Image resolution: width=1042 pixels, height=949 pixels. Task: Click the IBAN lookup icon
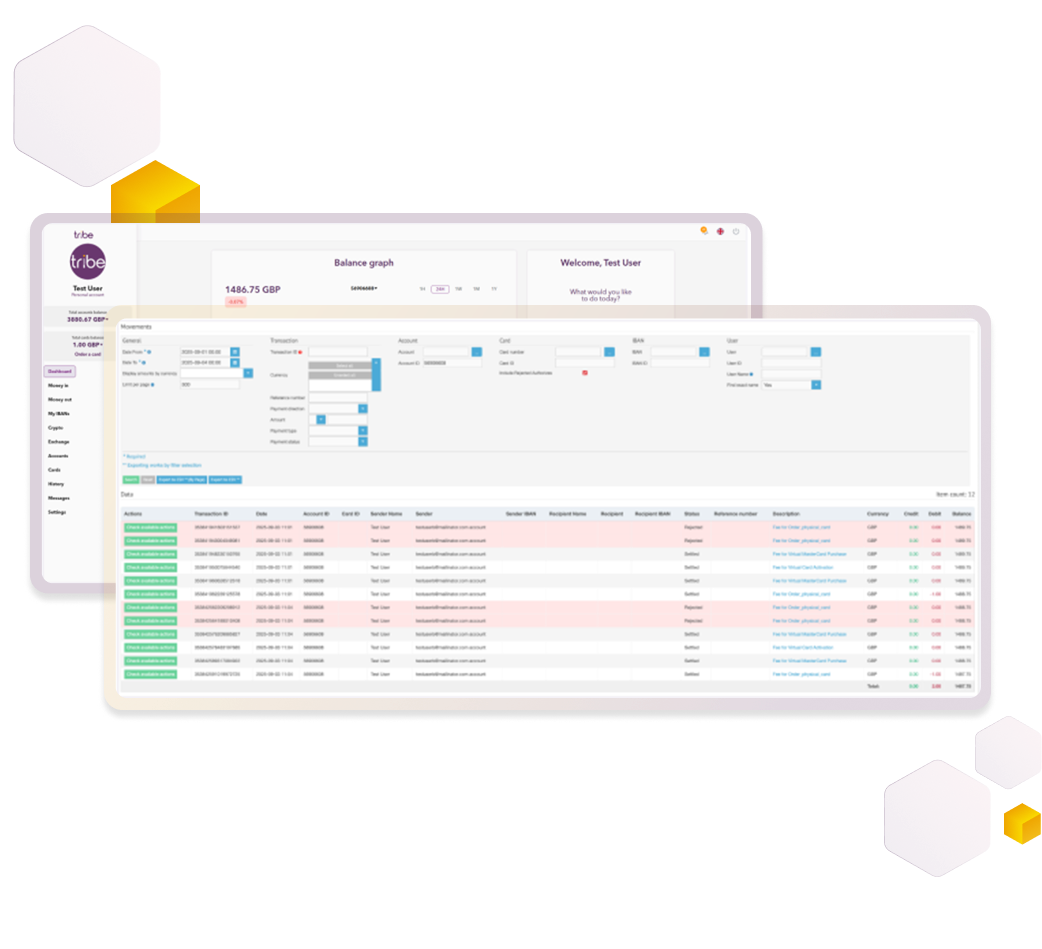point(702,350)
